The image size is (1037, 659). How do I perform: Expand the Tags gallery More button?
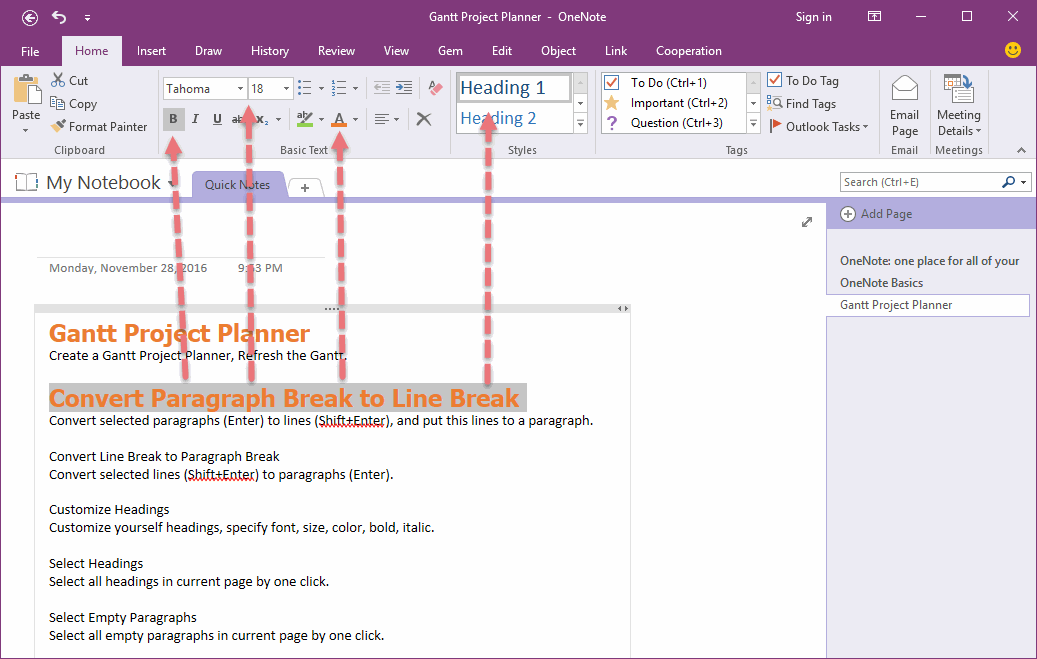click(x=753, y=124)
